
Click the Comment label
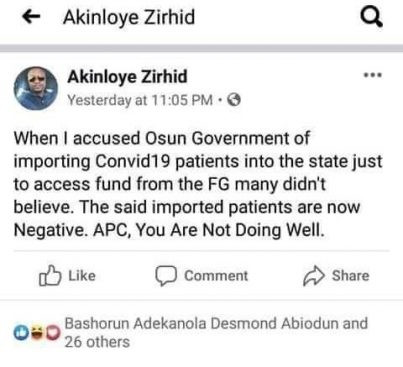pos(216,276)
